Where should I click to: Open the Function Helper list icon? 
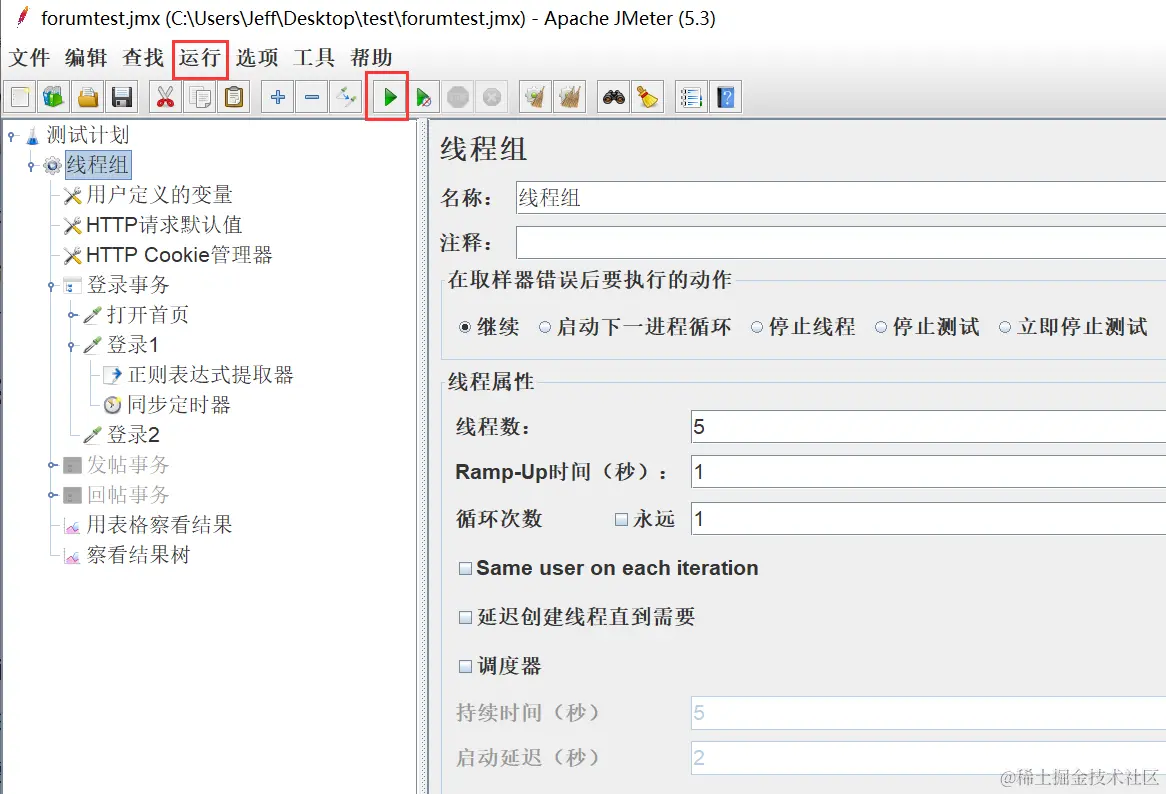click(691, 97)
